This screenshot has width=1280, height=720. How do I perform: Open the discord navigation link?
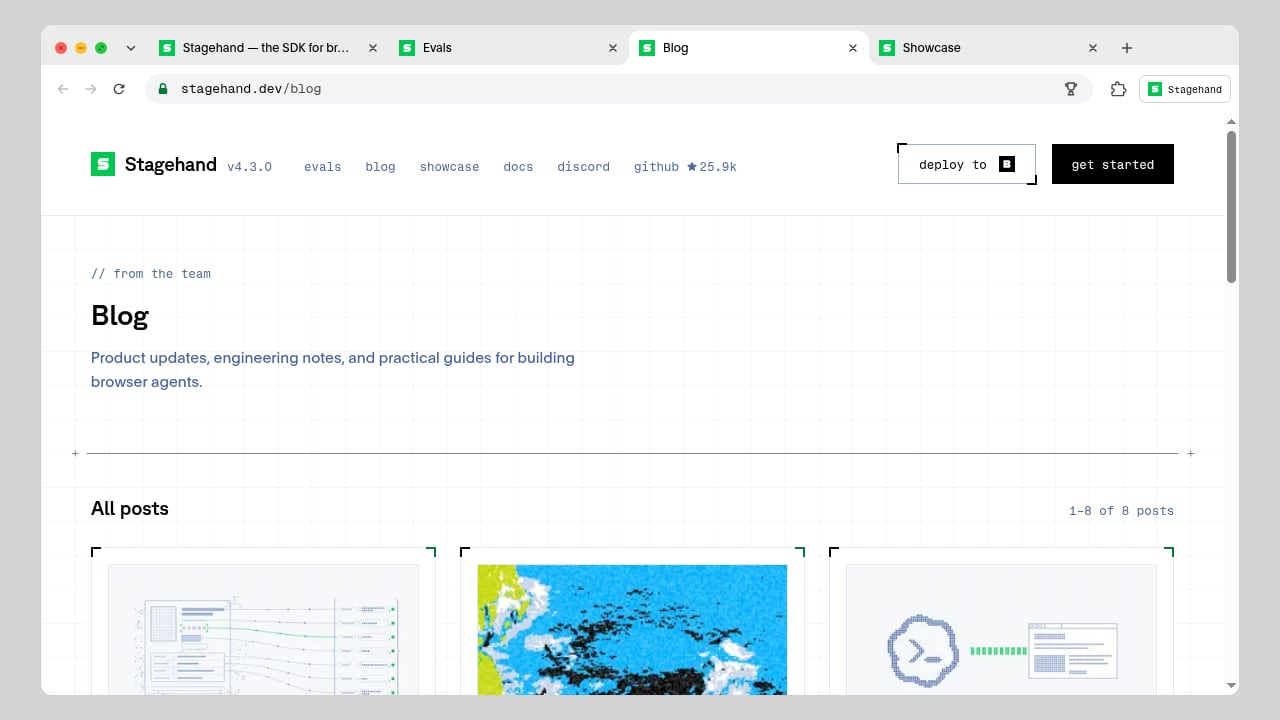pos(583,167)
